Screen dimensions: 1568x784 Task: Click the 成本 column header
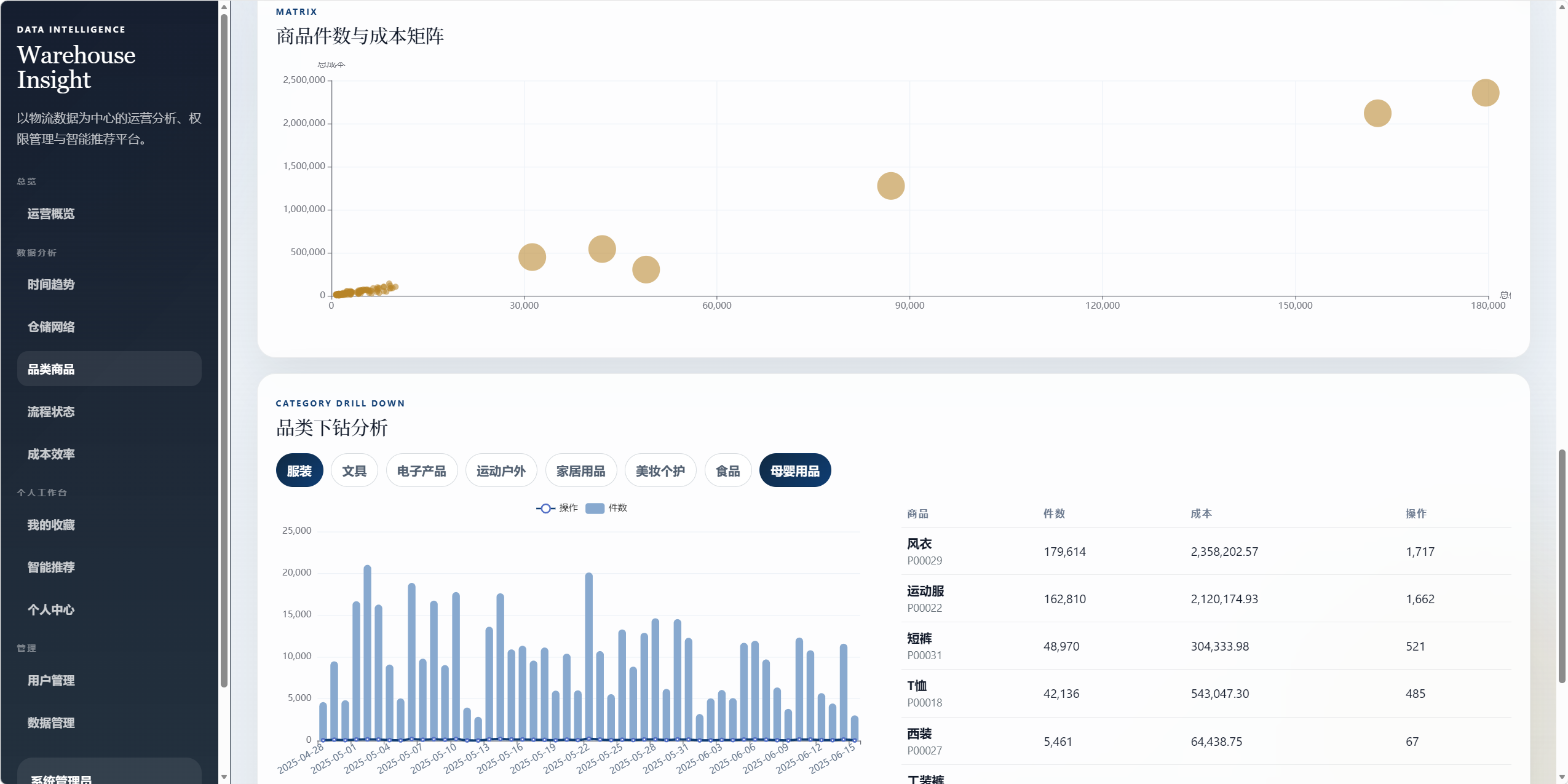coord(1201,513)
